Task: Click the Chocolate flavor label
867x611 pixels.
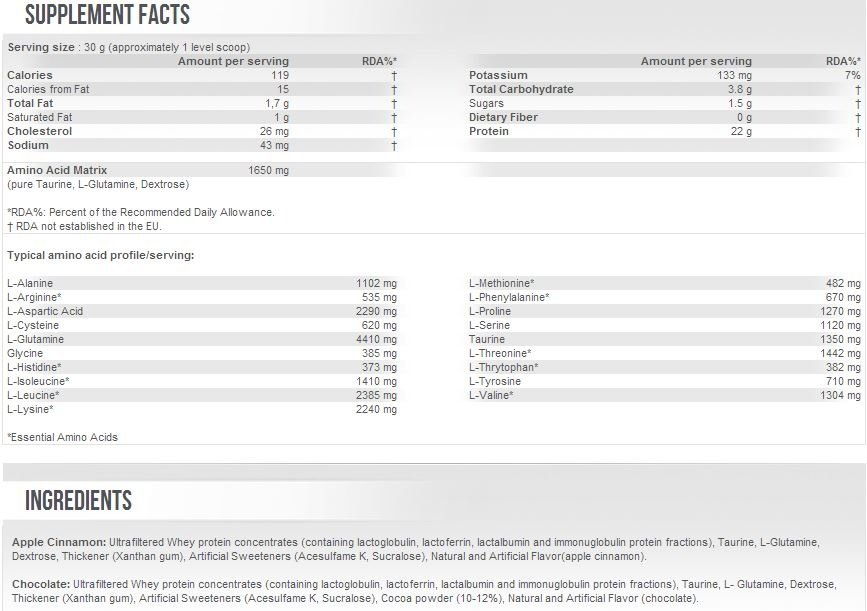Action: 41,584
